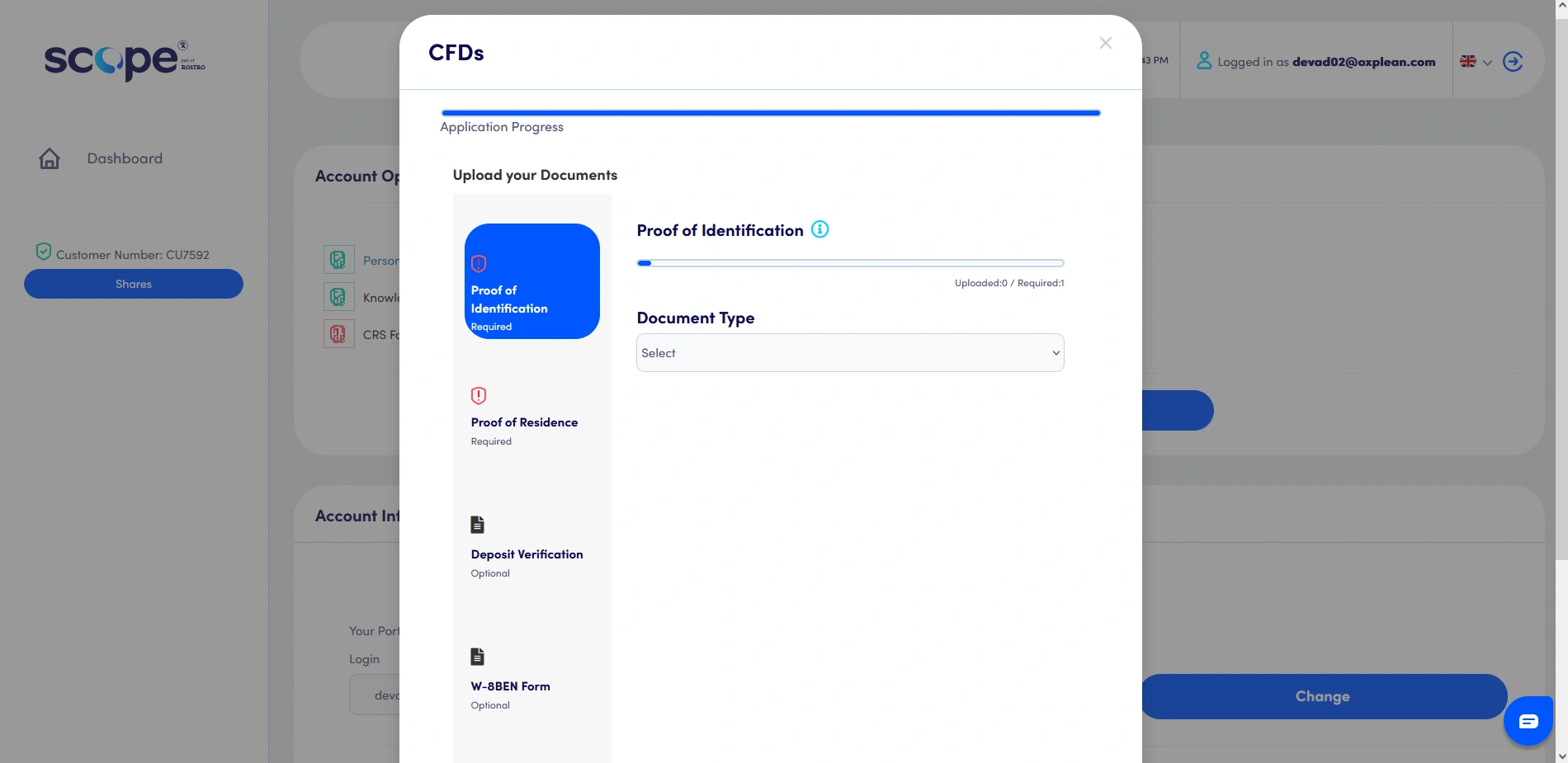
Task: Click the red CRS Form status icon
Action: pos(338,333)
